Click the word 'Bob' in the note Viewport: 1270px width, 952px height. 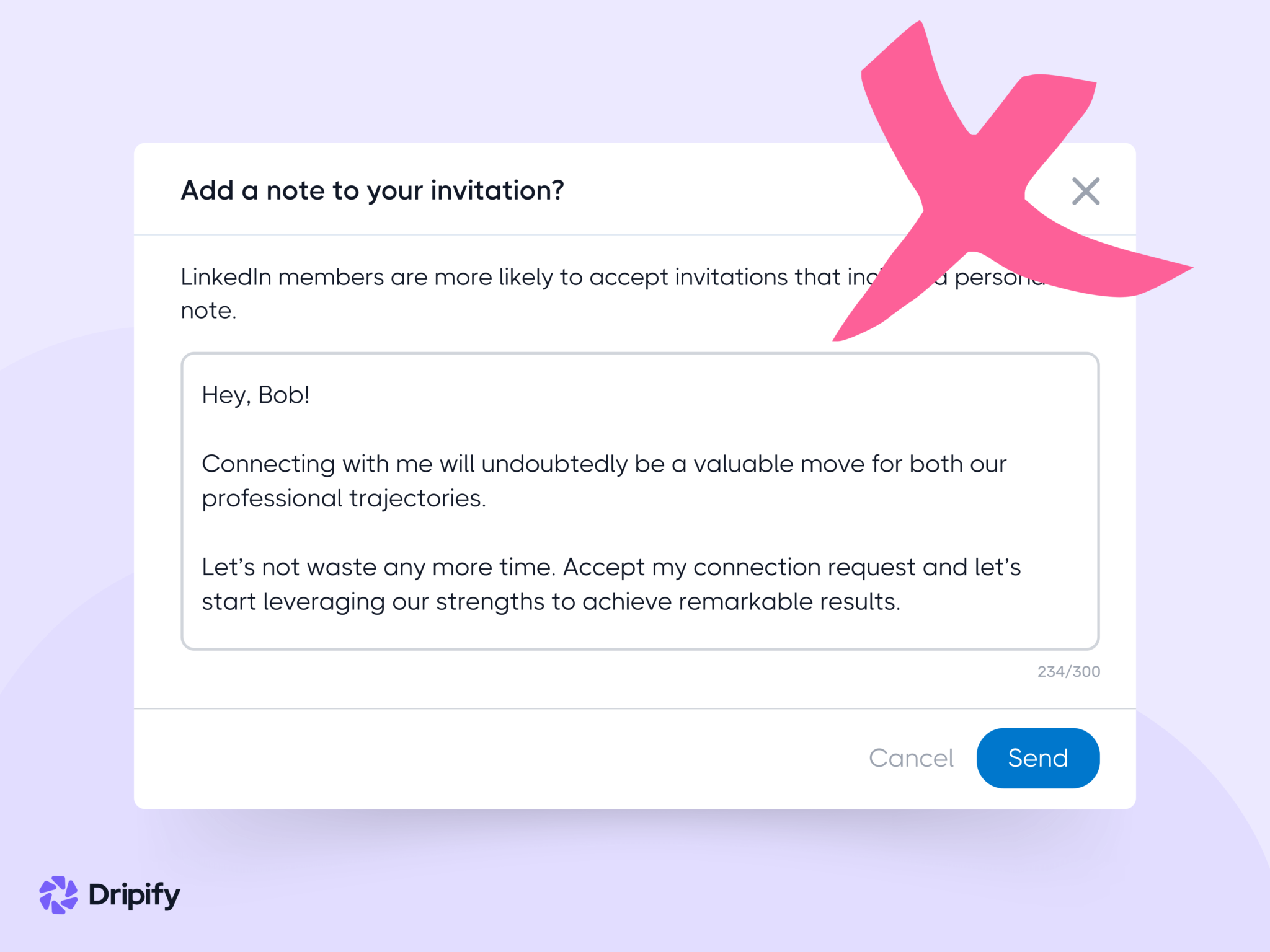point(282,394)
